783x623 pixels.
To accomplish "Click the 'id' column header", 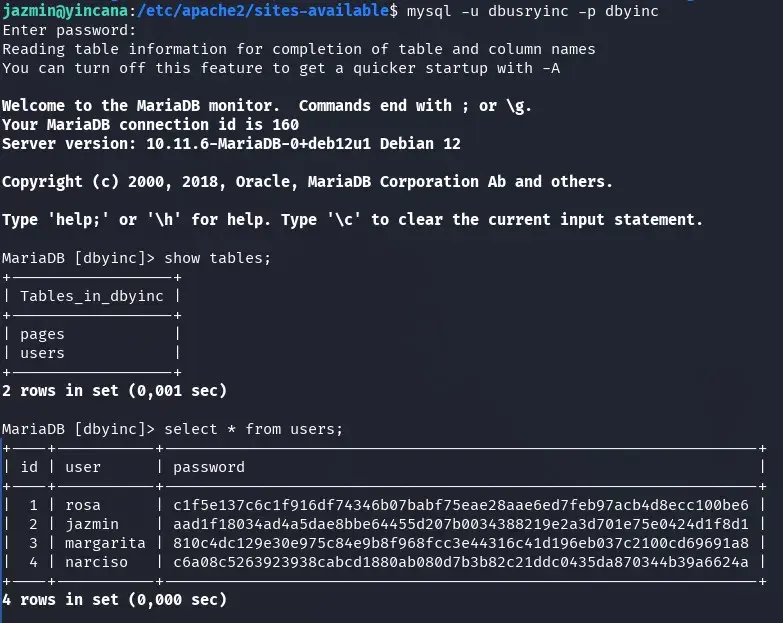I will click(29, 467).
